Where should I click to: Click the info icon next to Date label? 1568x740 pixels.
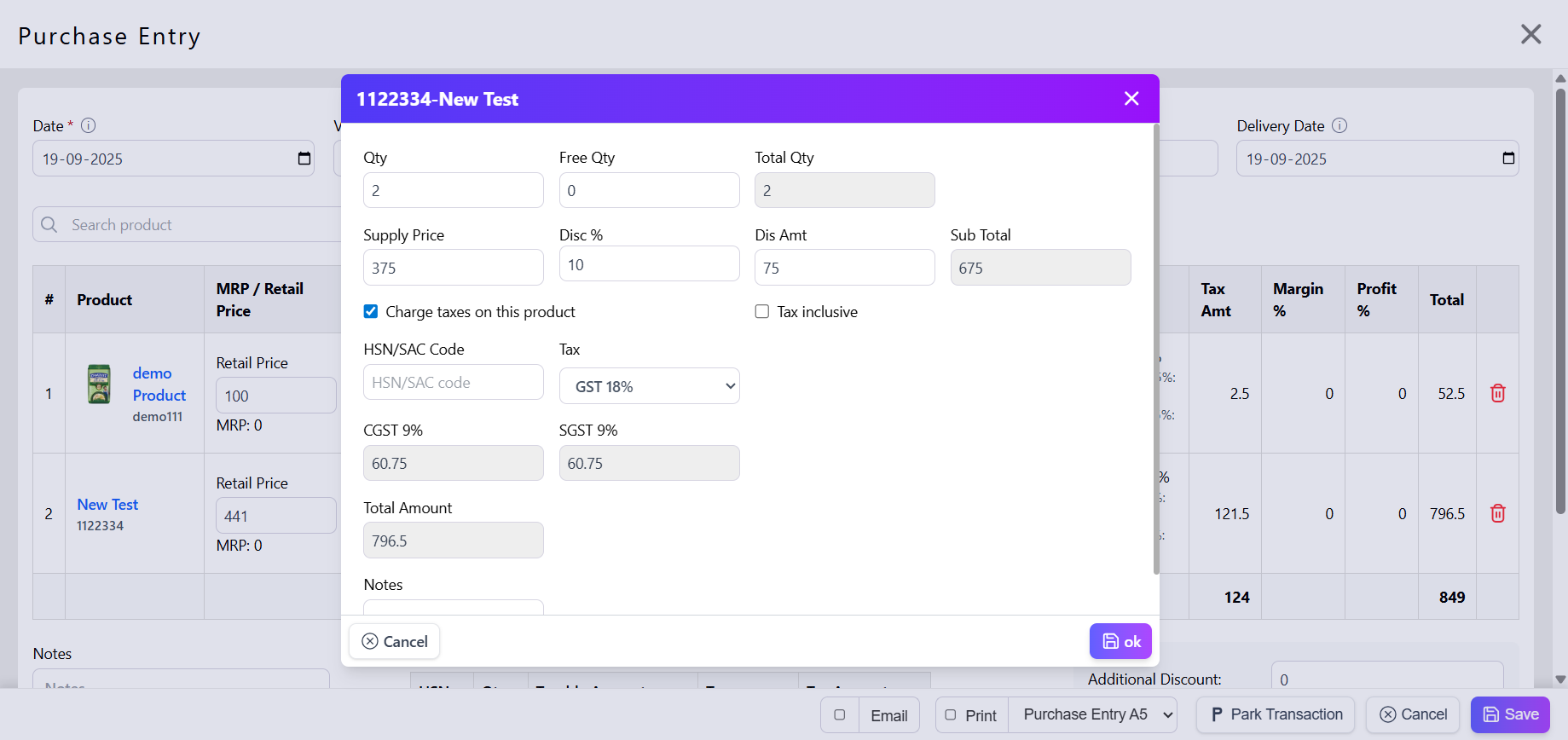[x=89, y=125]
